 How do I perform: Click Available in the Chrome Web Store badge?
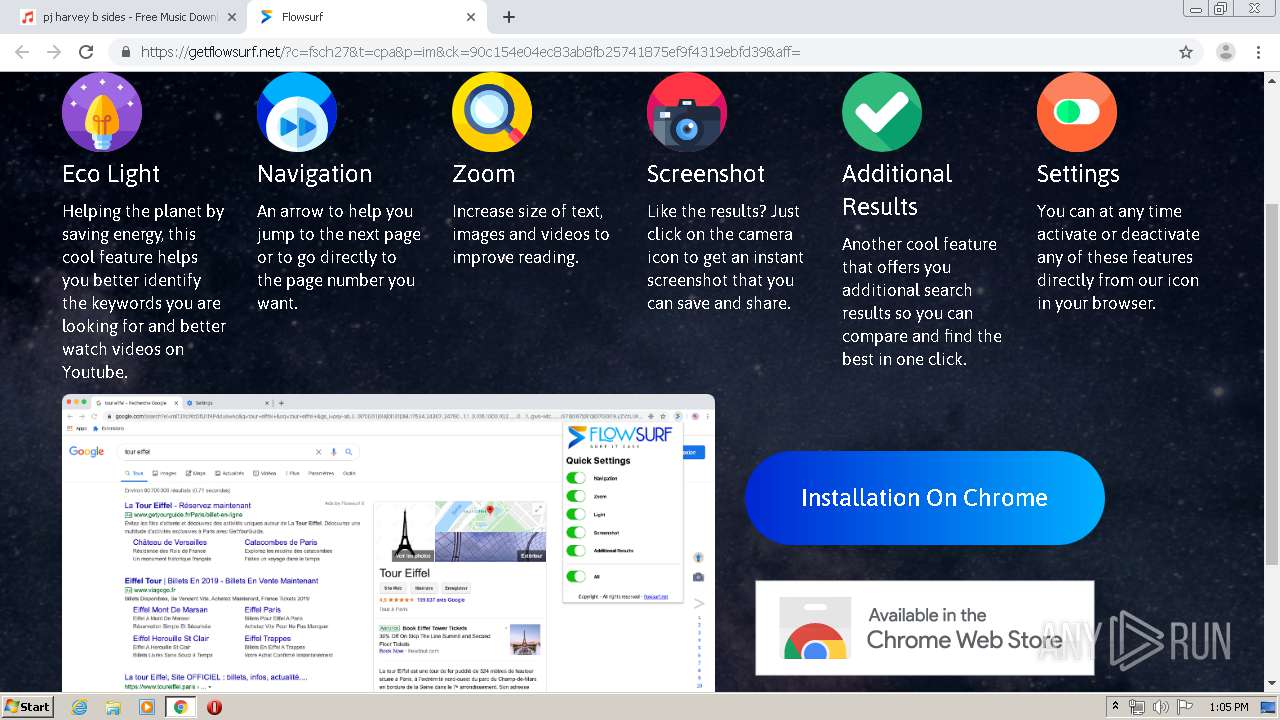[x=925, y=628]
